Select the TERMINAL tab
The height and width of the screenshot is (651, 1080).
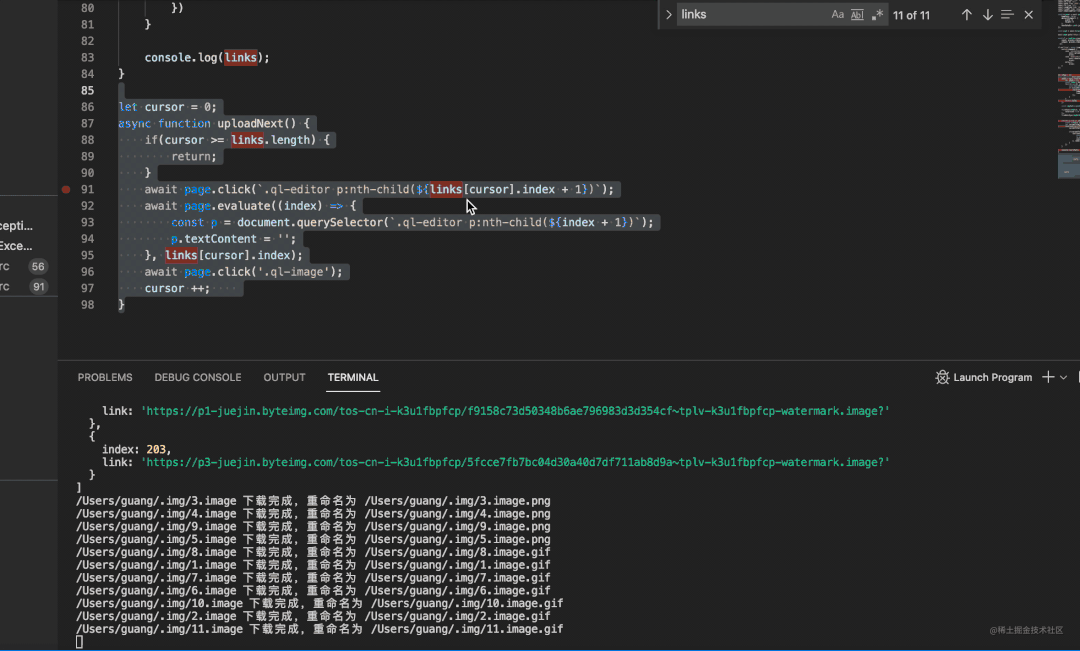pyautogui.click(x=353, y=378)
